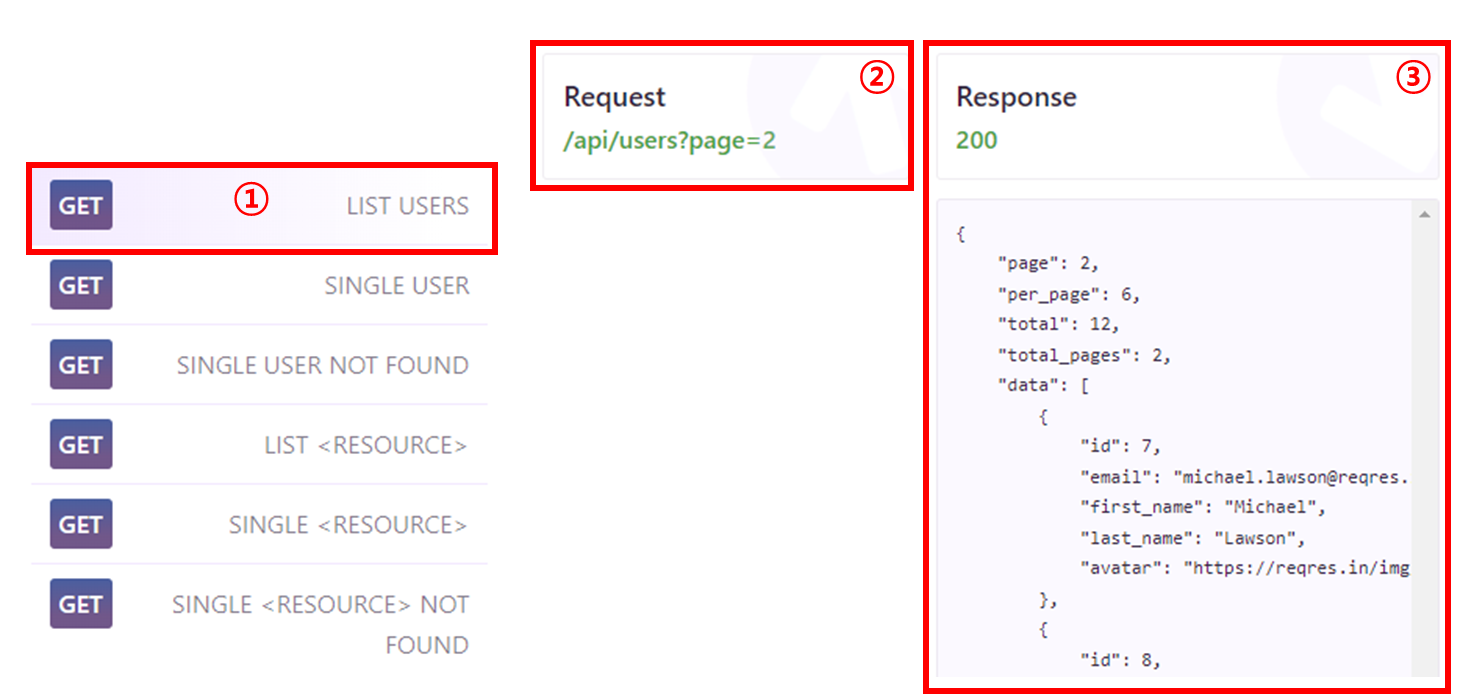Open the SINGLE USER NOT FOUND endpoint
Image resolution: width=1474 pixels, height=694 pixels.
pos(260,365)
